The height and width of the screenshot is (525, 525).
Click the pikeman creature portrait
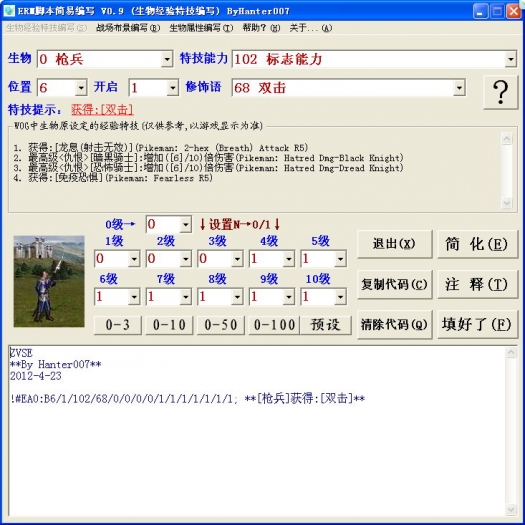(x=49, y=281)
